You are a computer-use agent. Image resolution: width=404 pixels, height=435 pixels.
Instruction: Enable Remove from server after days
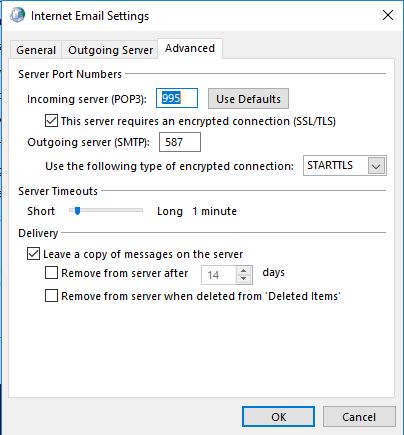point(51,273)
